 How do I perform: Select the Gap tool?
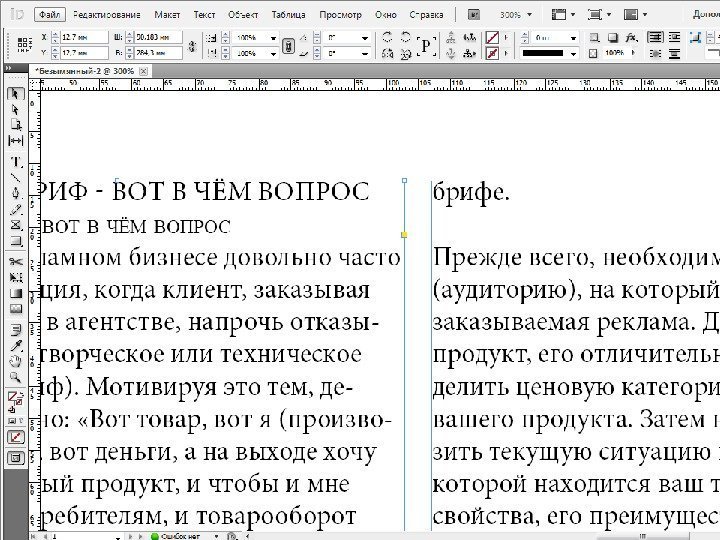point(16,141)
